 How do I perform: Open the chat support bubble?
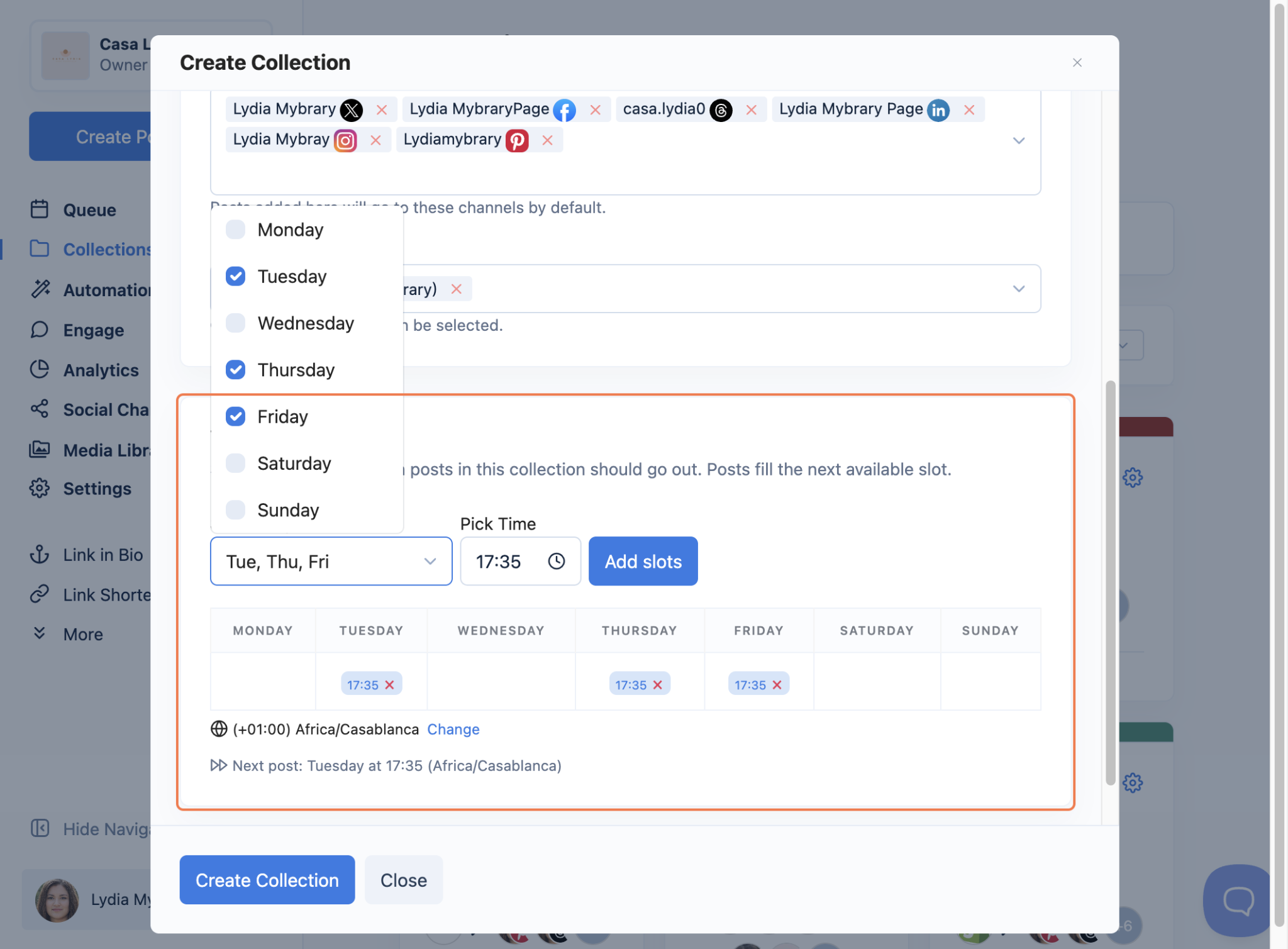coord(1237,901)
